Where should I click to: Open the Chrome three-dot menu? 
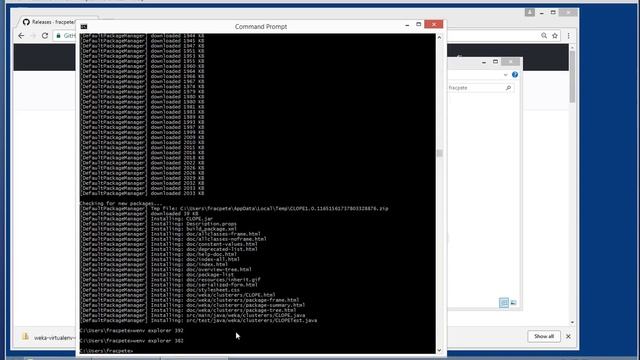[569, 36]
